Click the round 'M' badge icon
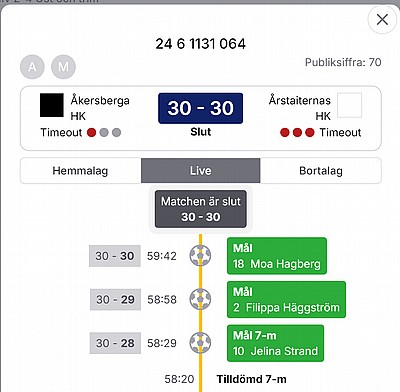The height and width of the screenshot is (392, 400). click(x=63, y=67)
